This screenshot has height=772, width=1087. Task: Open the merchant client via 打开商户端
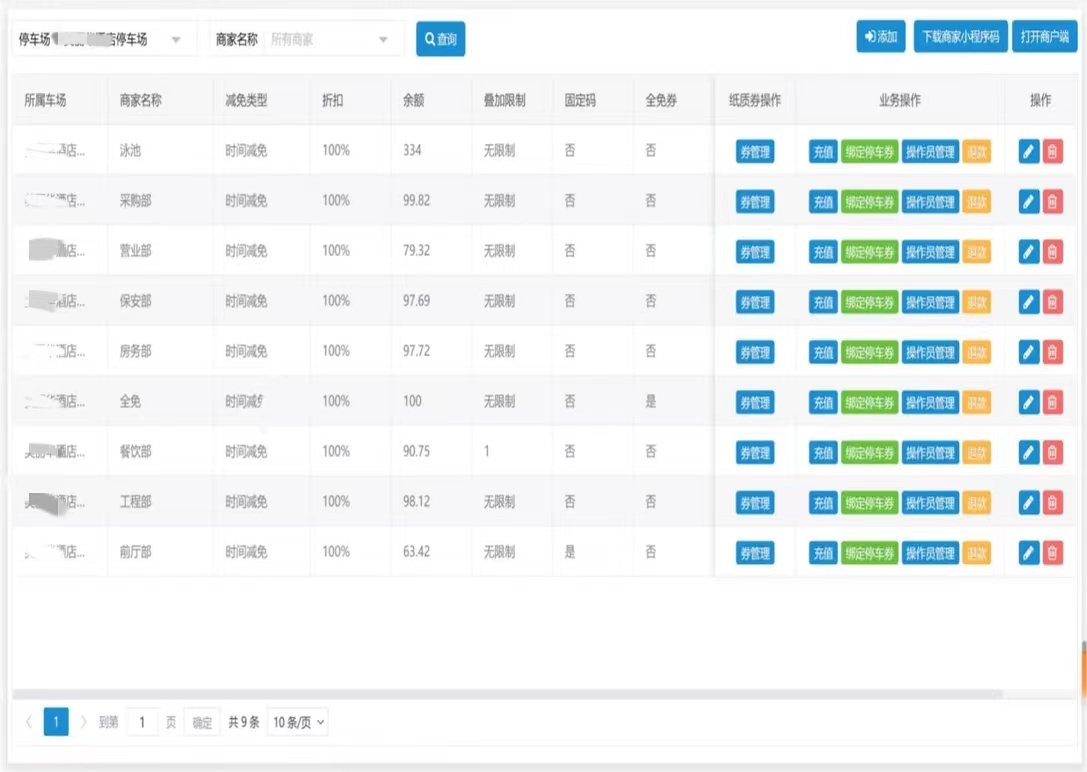[1044, 37]
